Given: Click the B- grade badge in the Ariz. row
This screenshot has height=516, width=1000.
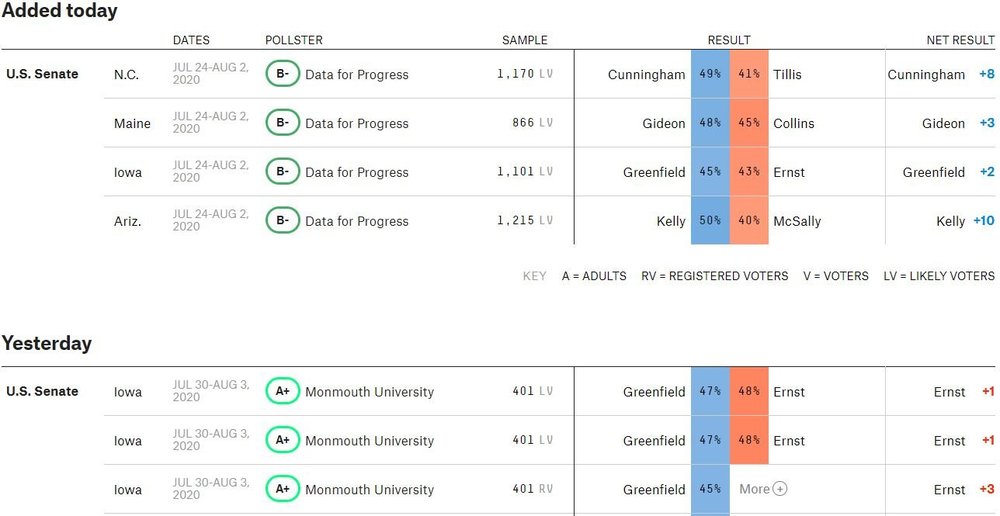Looking at the screenshot, I should 282,221.
